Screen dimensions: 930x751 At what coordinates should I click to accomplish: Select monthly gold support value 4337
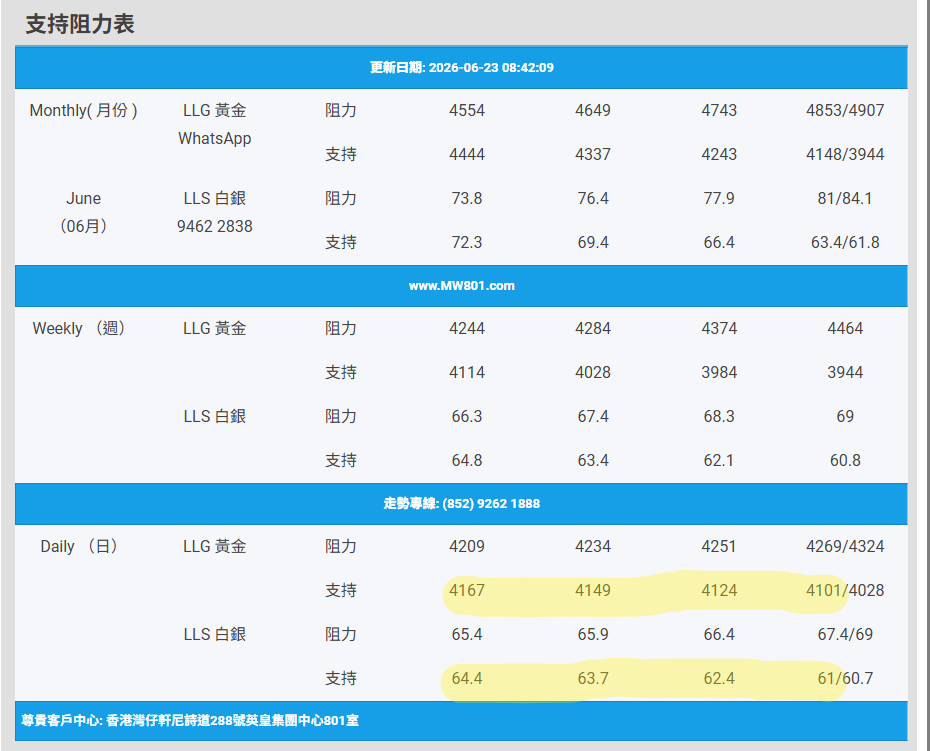(x=593, y=154)
